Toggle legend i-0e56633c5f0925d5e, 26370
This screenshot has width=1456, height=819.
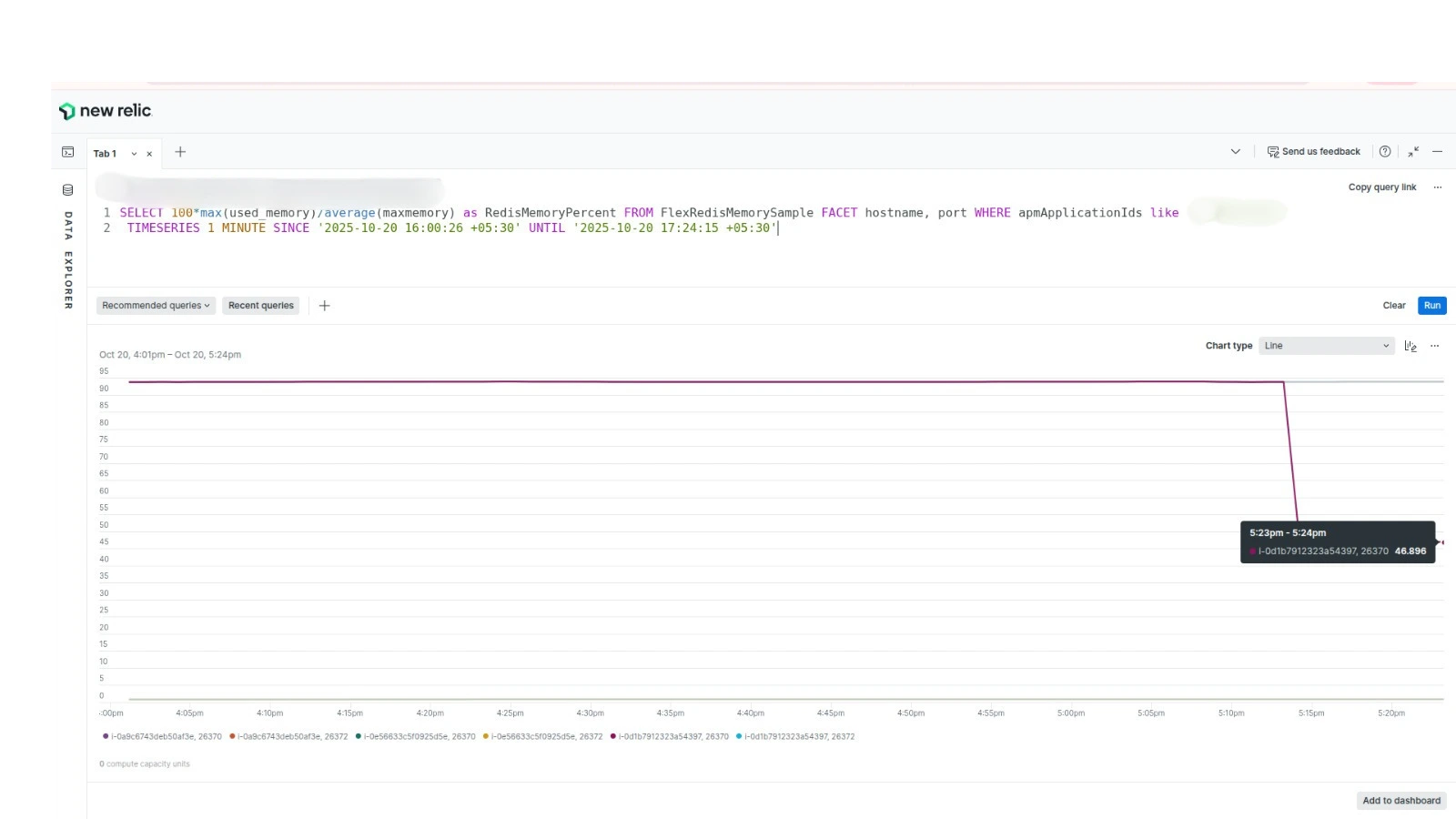coord(416,737)
